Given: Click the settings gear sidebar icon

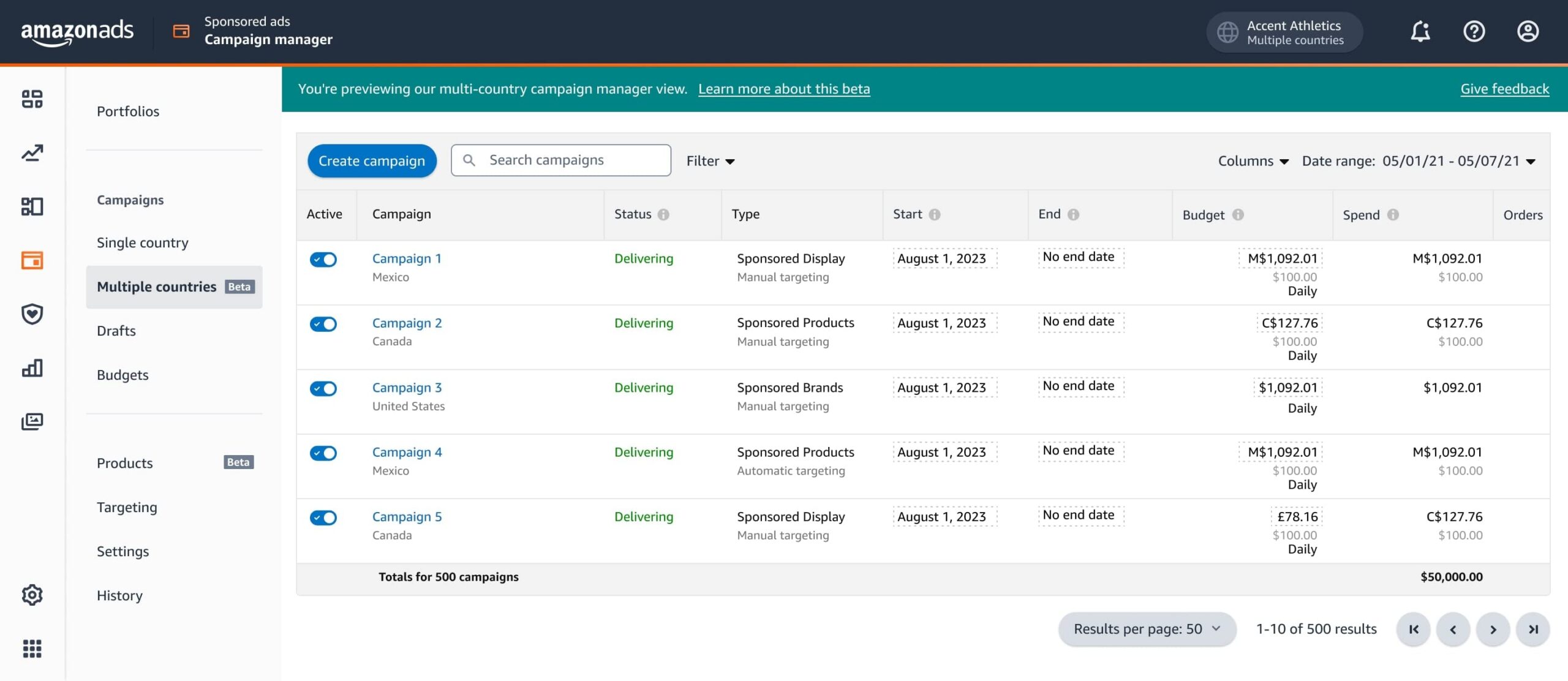Looking at the screenshot, I should [32, 595].
